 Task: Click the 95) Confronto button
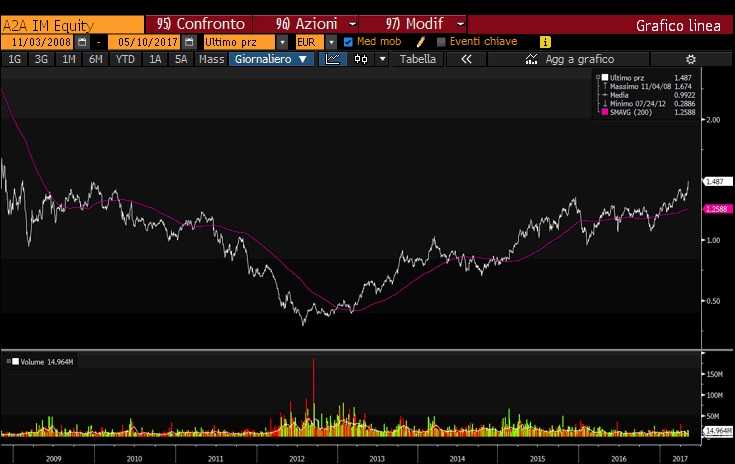pos(200,24)
